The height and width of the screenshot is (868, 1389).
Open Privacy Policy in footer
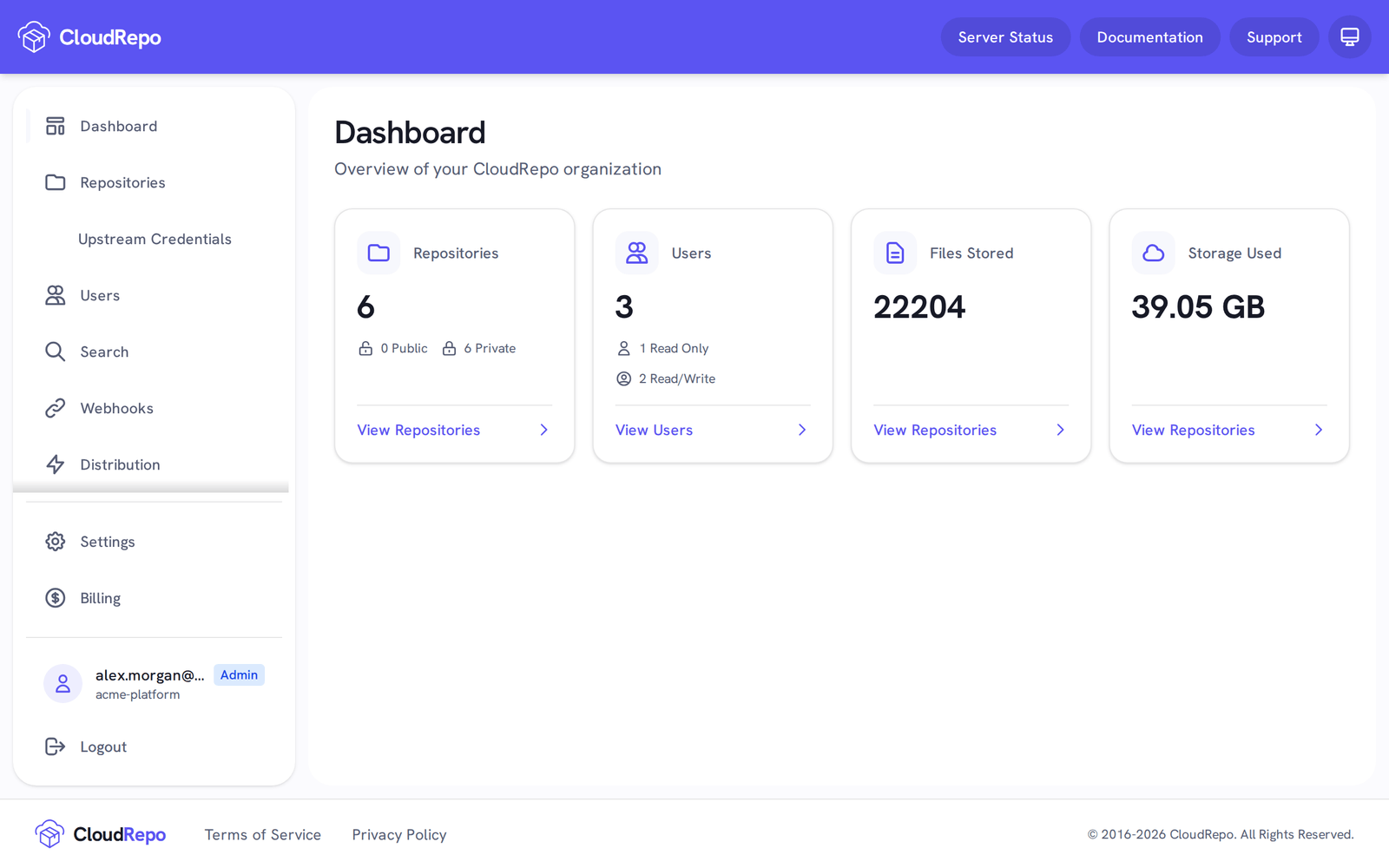click(399, 835)
